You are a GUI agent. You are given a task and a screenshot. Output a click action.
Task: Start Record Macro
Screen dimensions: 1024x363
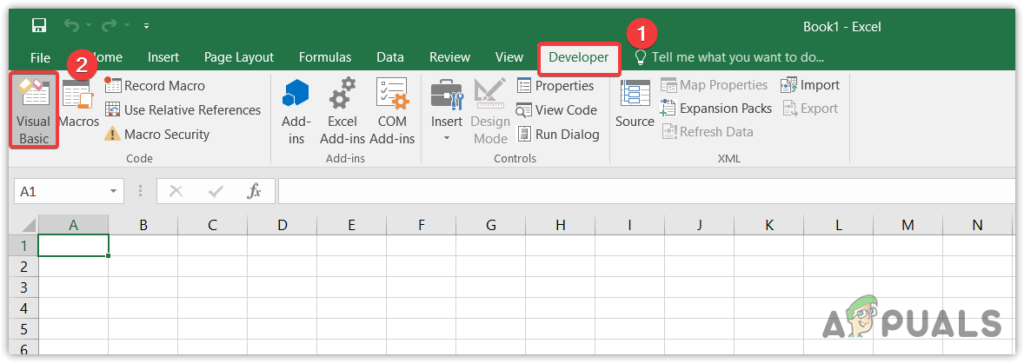tap(155, 86)
